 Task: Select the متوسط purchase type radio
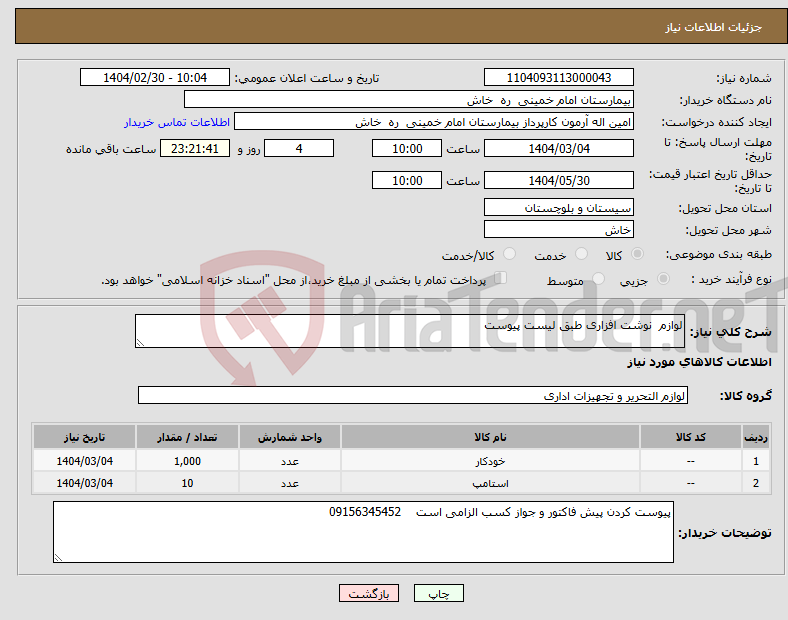pyautogui.click(x=598, y=278)
